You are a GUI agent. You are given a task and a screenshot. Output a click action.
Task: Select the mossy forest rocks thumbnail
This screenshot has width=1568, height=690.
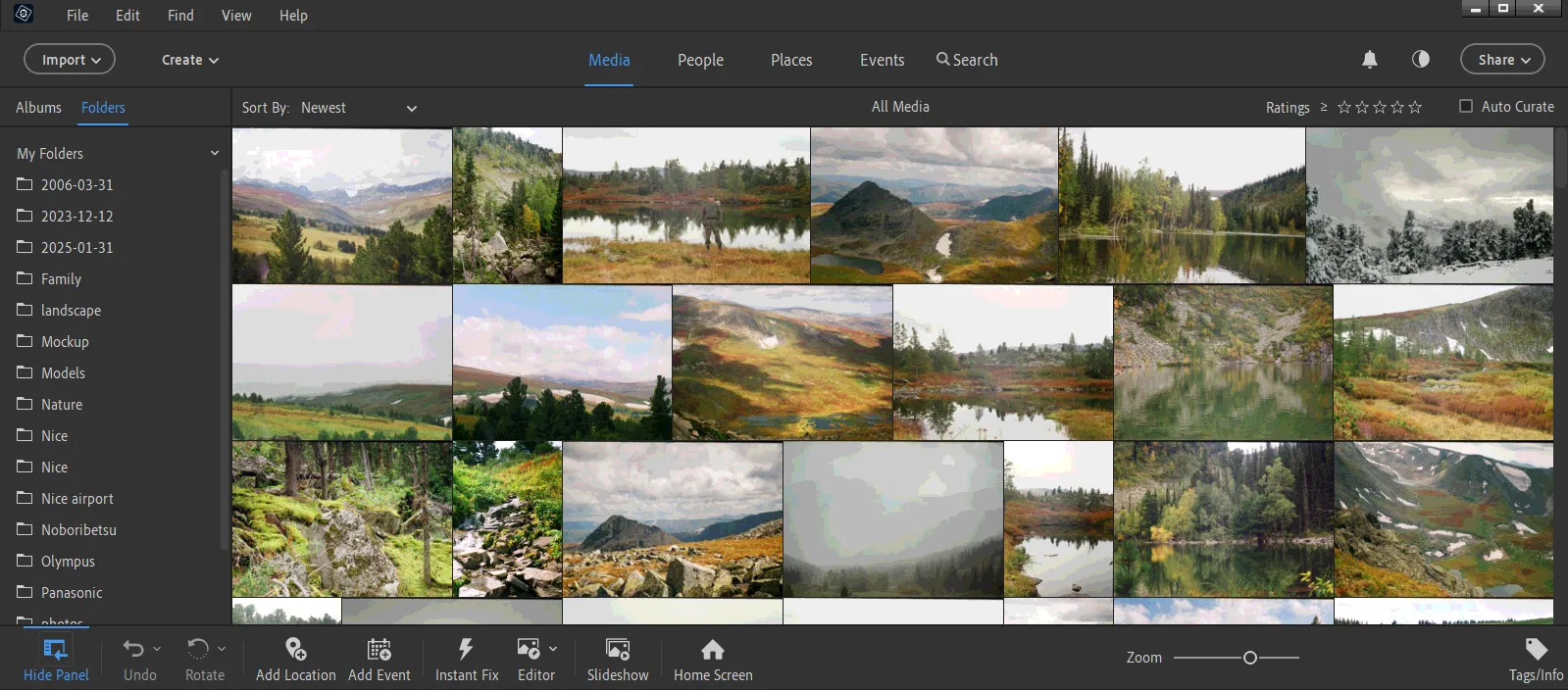pyautogui.click(x=342, y=519)
